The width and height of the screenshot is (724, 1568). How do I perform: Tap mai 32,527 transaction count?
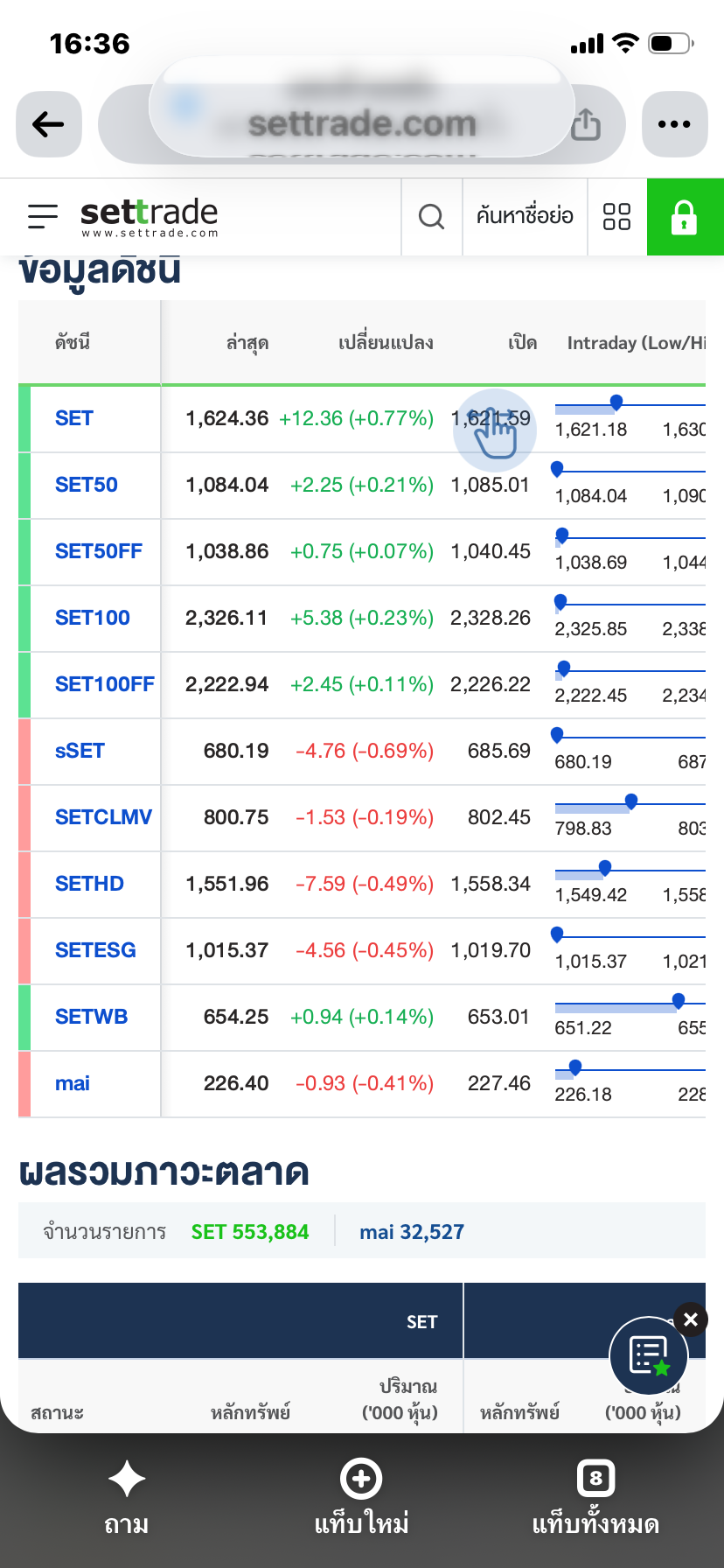point(412,1232)
